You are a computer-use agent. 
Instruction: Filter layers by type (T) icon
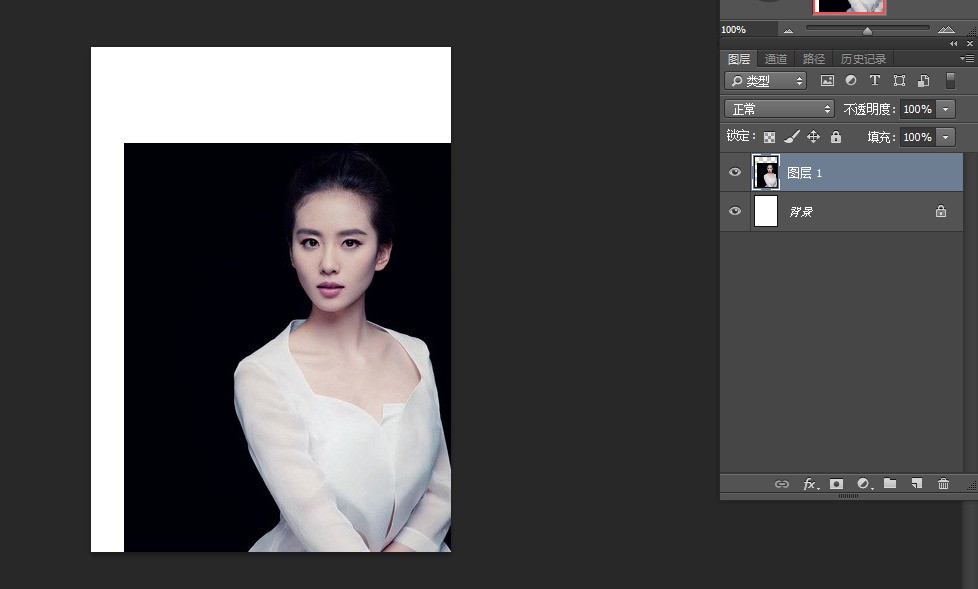pyautogui.click(x=874, y=80)
